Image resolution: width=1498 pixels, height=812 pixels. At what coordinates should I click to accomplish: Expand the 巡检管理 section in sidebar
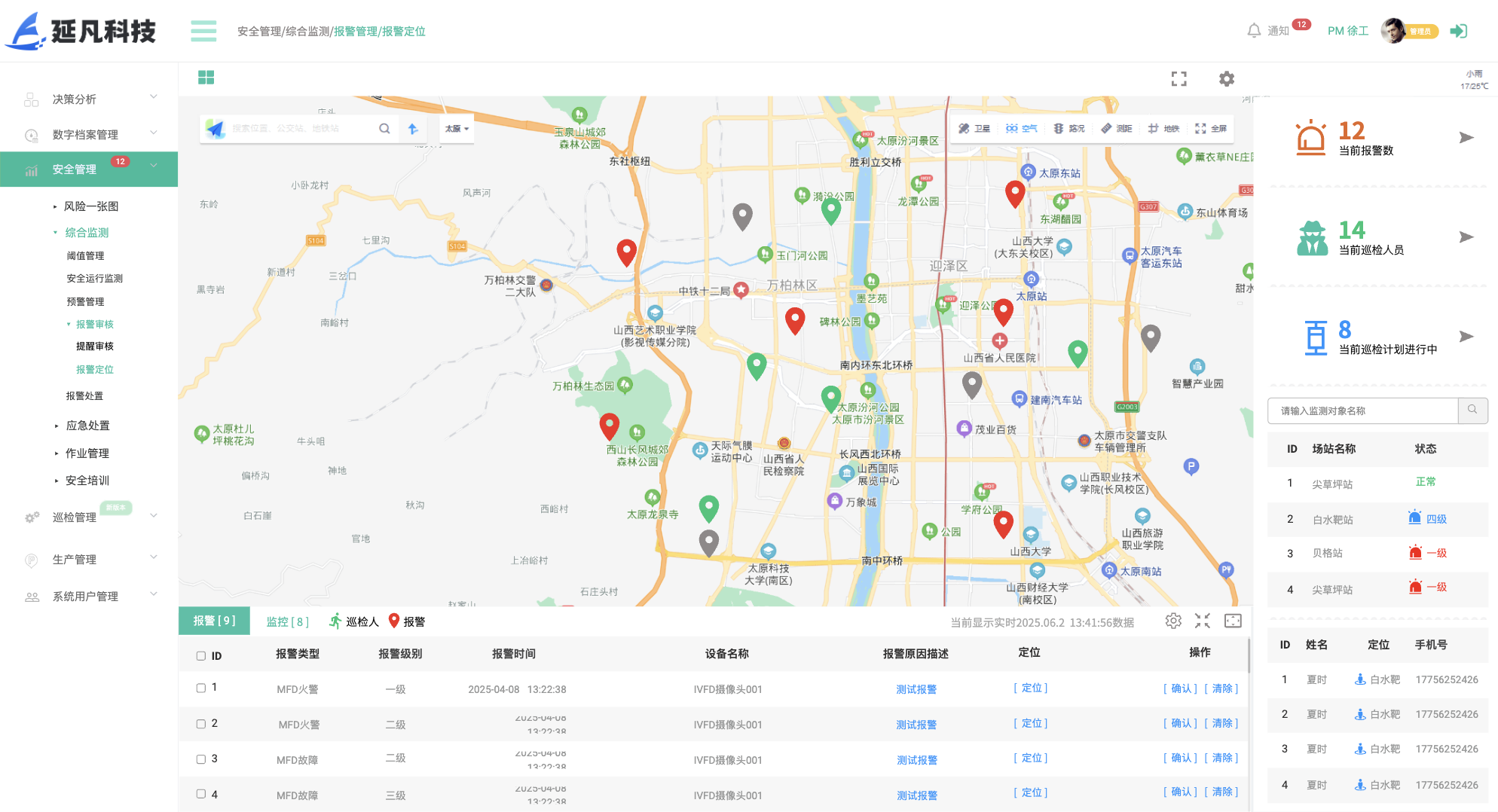tap(73, 517)
